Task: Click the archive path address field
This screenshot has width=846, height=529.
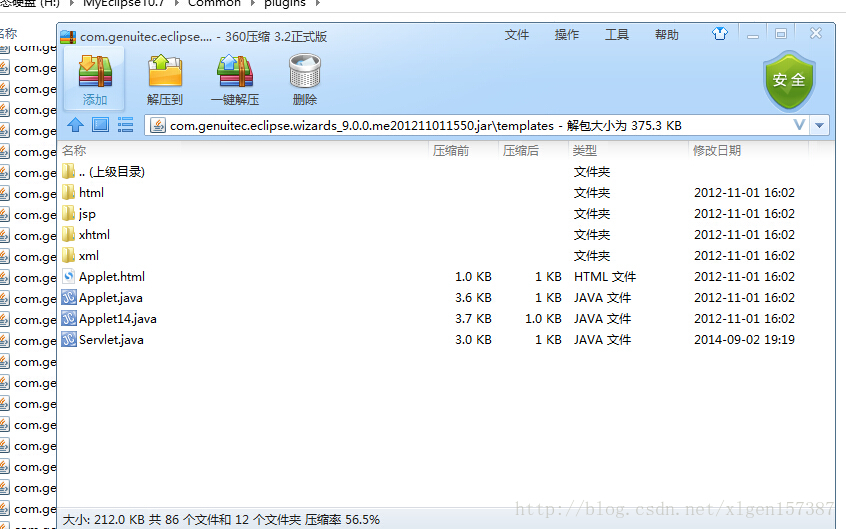Action: click(477, 125)
